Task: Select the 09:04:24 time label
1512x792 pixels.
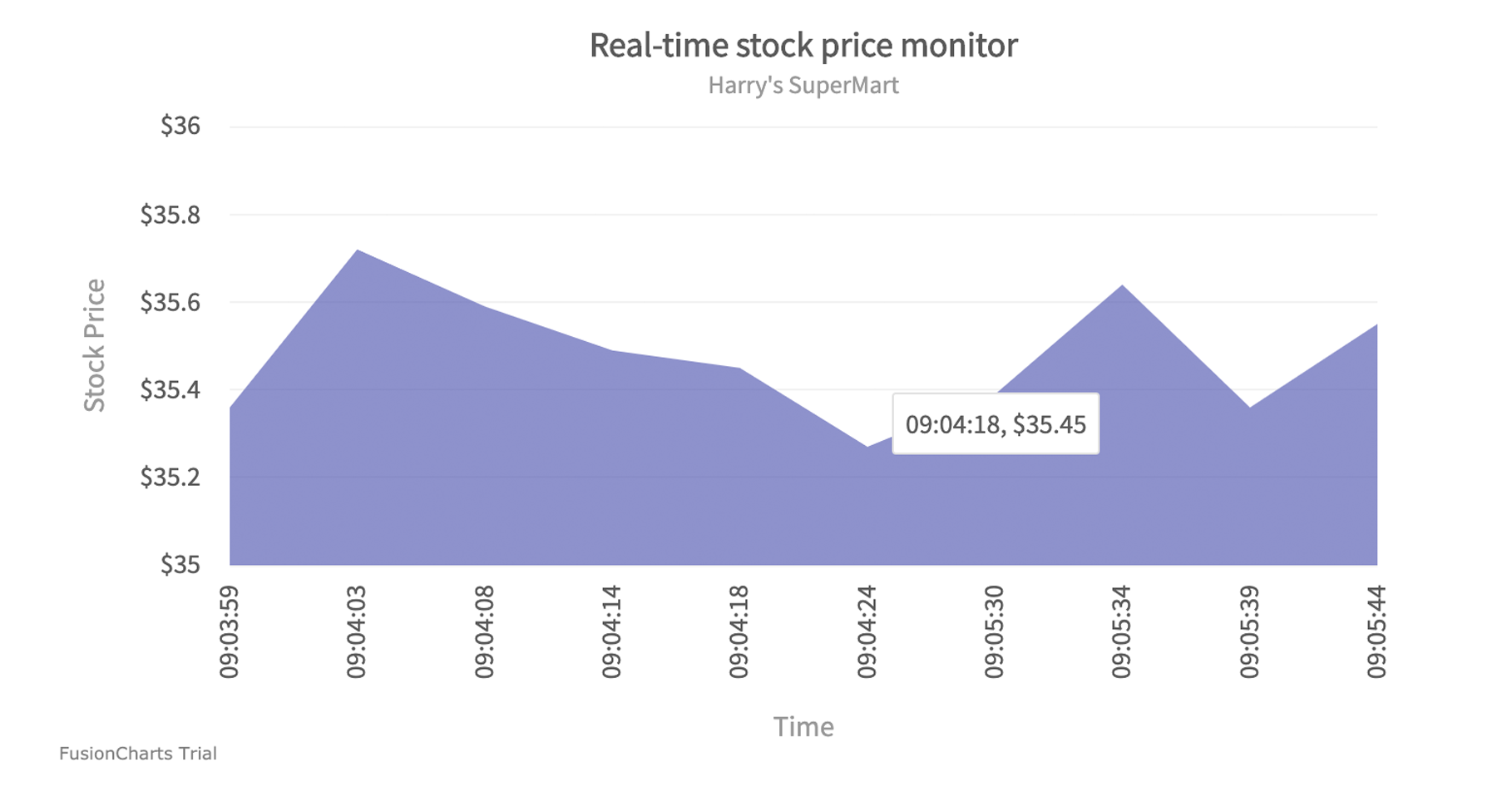Action: click(x=867, y=631)
